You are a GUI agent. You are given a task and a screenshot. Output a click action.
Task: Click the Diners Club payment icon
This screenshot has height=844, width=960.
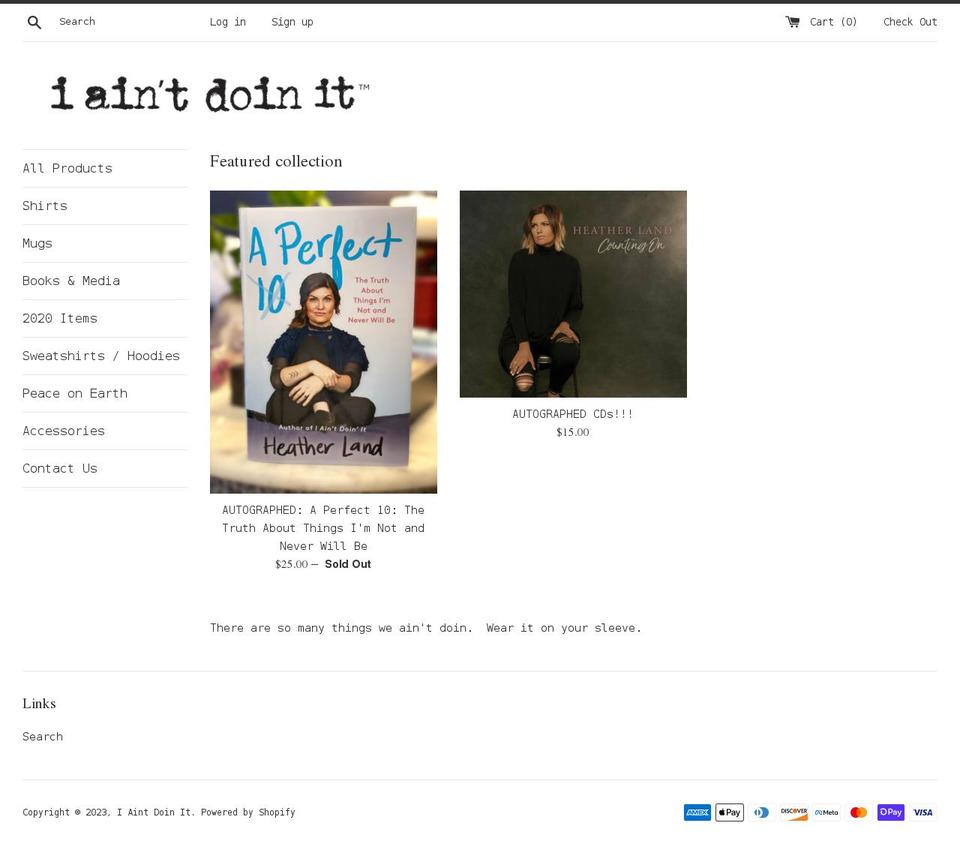tap(761, 812)
